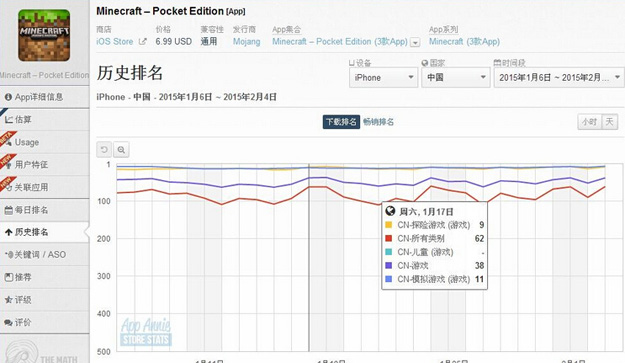The image size is (625, 363).
Task: Click the icon beside 推荐
Action: pyautogui.click(x=8, y=277)
